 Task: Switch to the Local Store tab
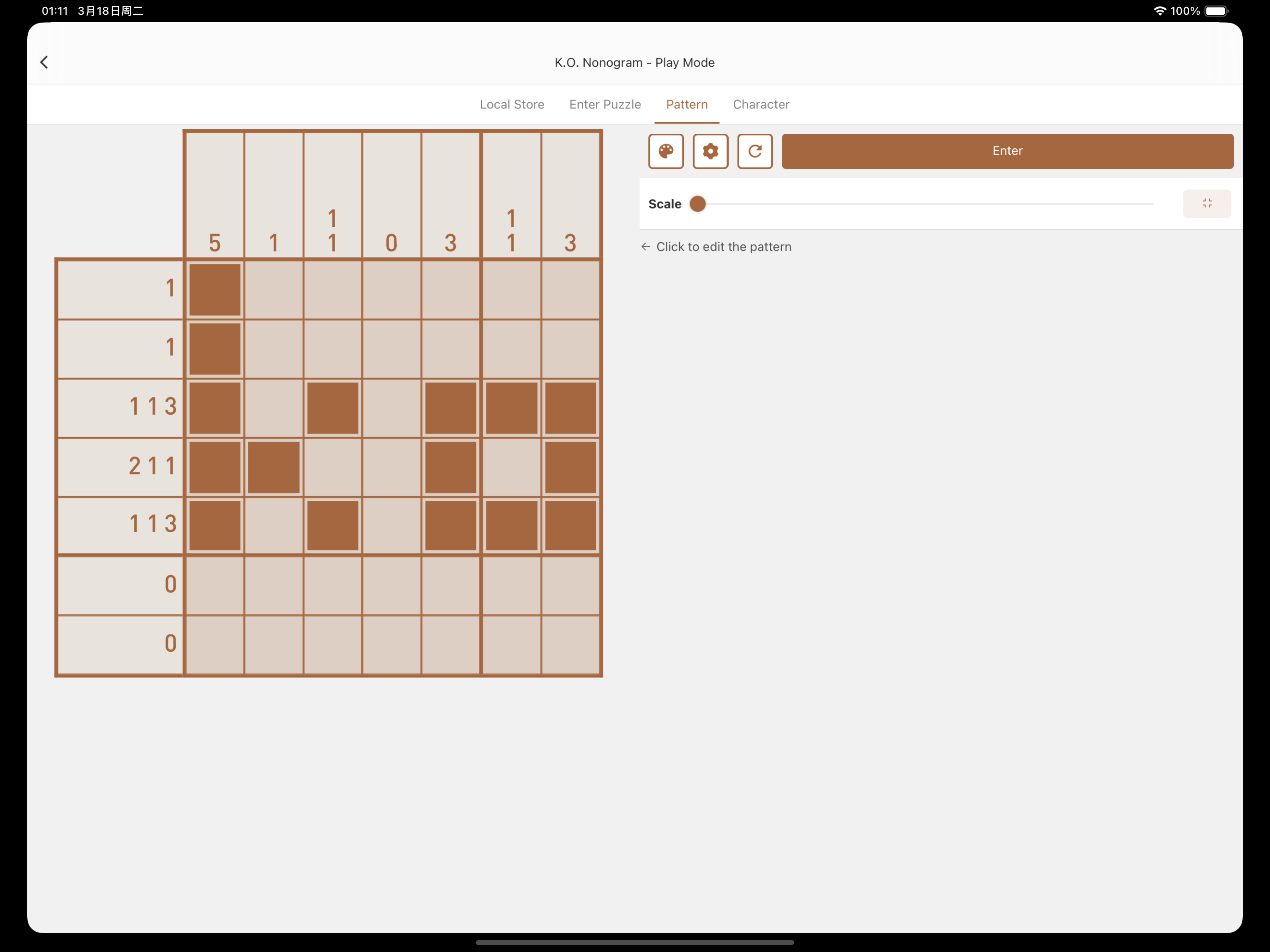pos(512,104)
